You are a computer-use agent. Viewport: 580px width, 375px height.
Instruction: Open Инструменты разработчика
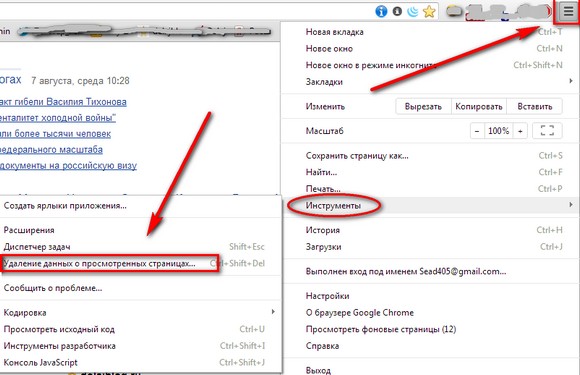[x=140, y=346]
